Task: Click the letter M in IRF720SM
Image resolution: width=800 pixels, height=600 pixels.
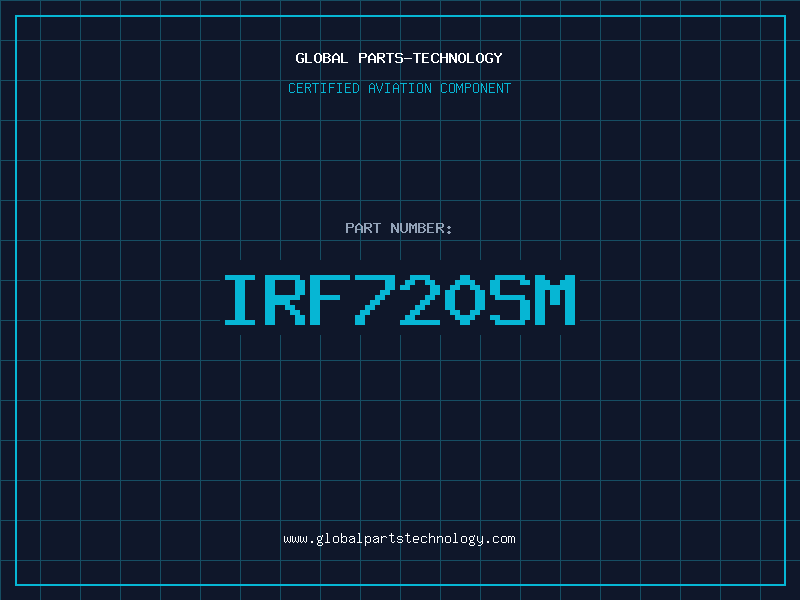Action: coord(557,300)
